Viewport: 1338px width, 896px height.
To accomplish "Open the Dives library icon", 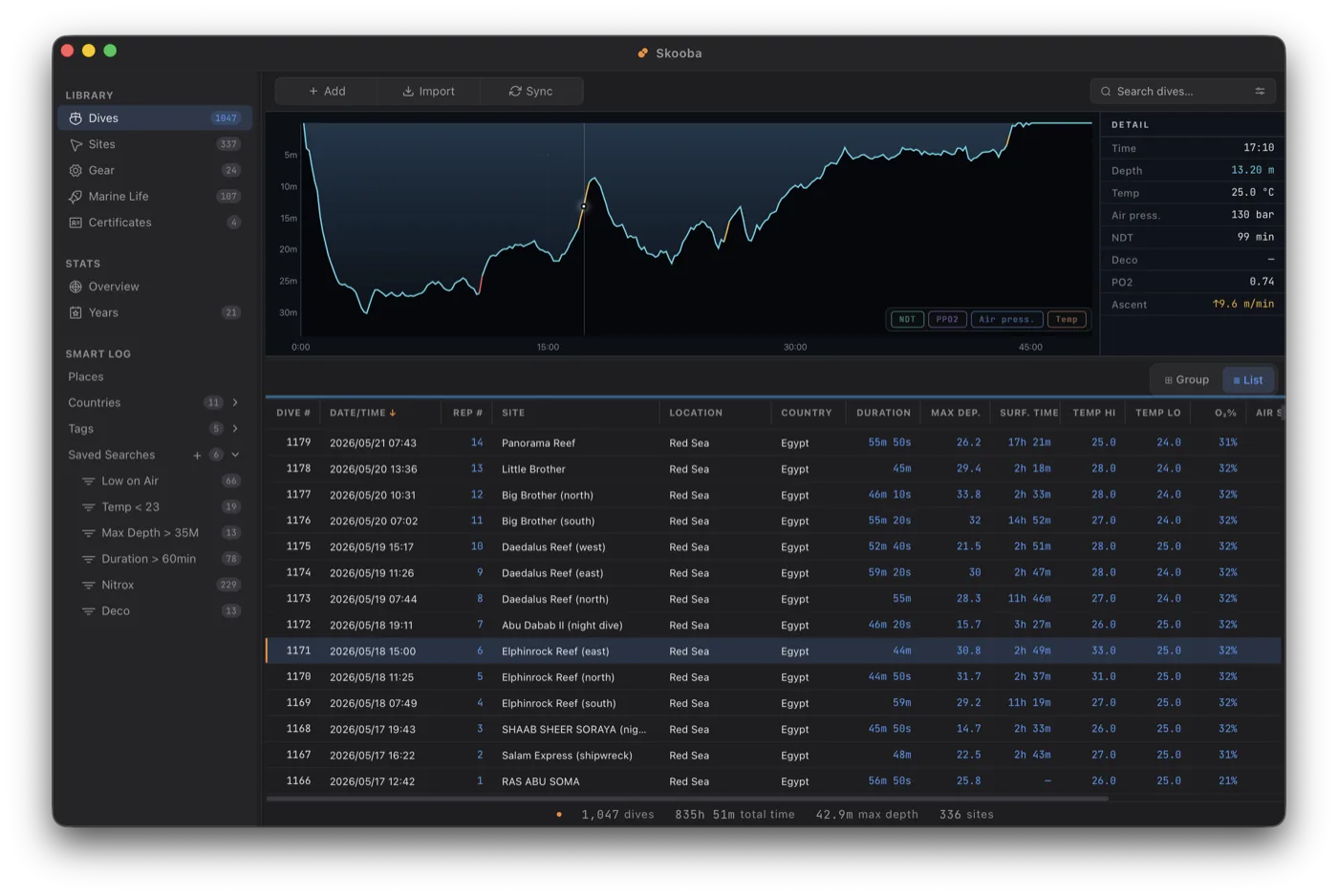I will [x=76, y=118].
